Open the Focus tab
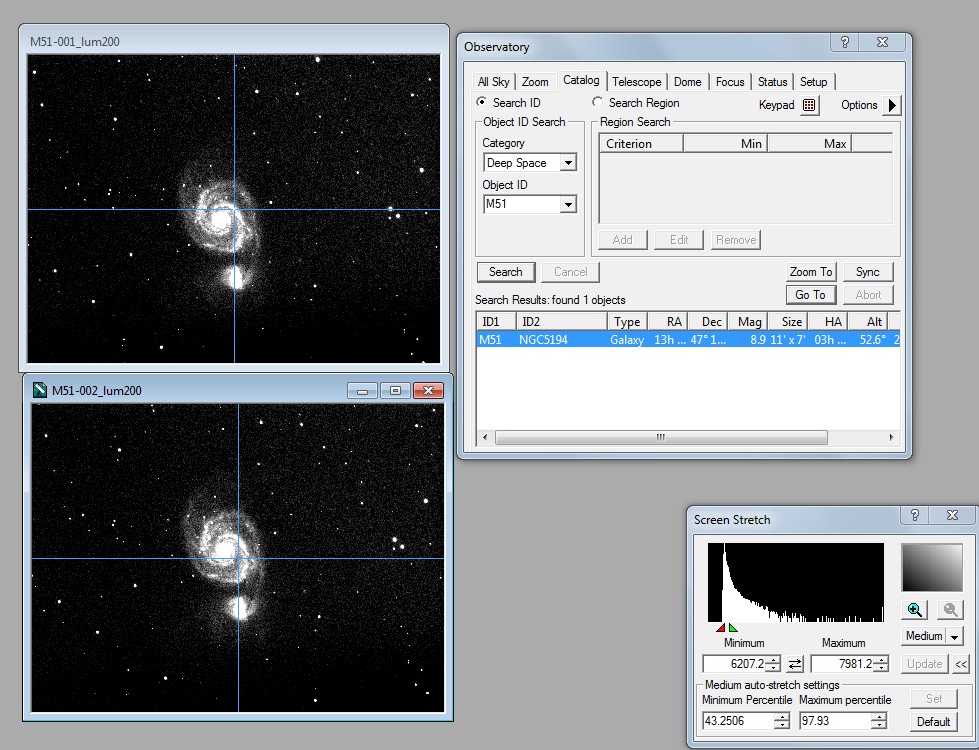Viewport: 979px width, 750px height. pyautogui.click(x=730, y=82)
